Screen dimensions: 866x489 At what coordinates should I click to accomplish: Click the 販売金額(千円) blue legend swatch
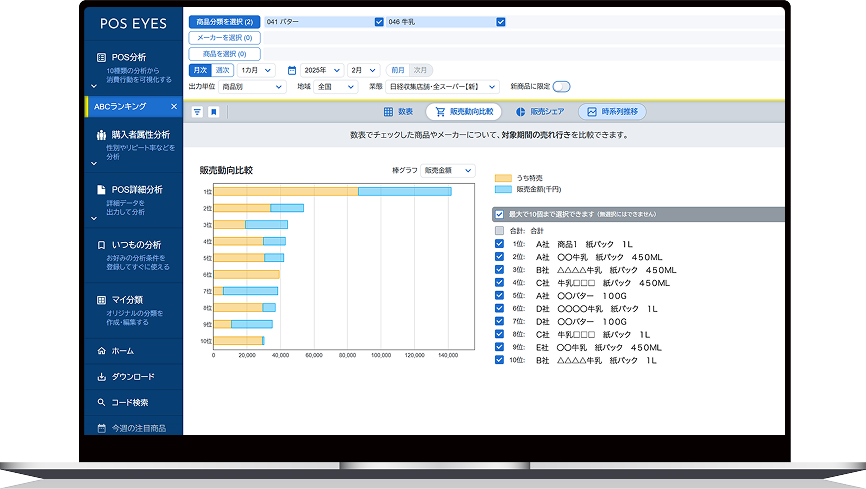point(503,190)
